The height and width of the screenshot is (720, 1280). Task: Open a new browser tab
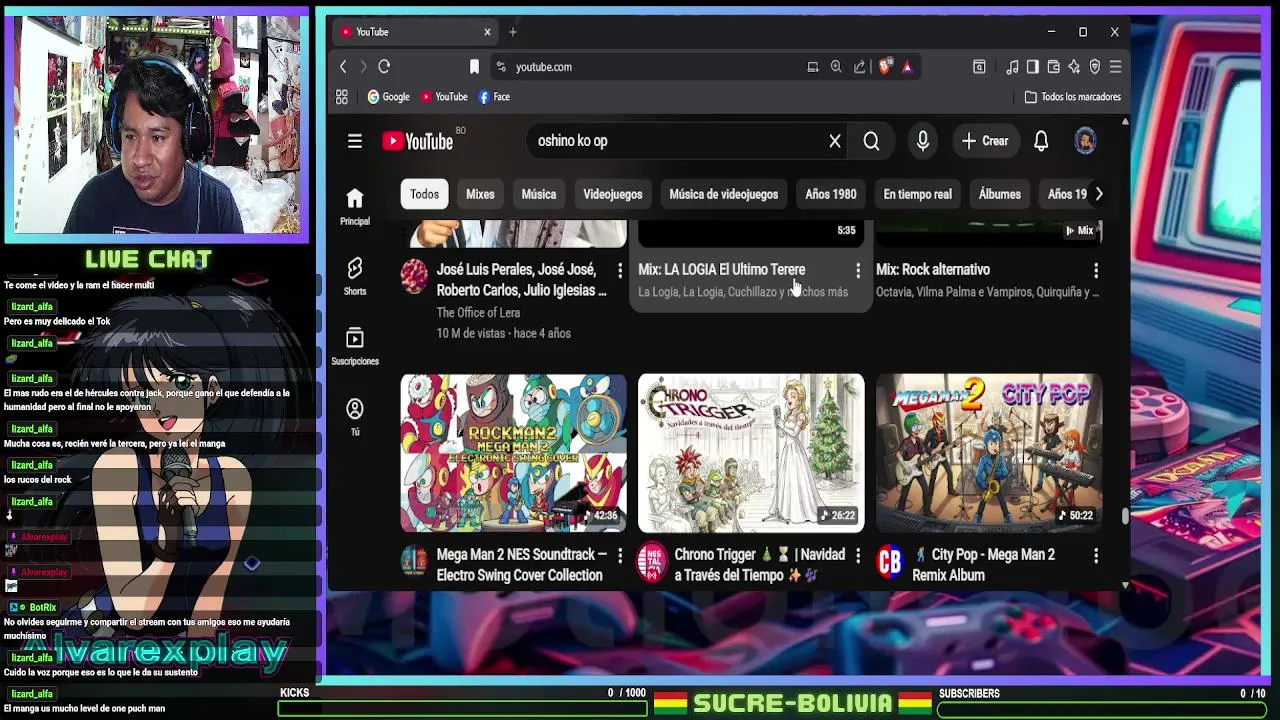513,32
